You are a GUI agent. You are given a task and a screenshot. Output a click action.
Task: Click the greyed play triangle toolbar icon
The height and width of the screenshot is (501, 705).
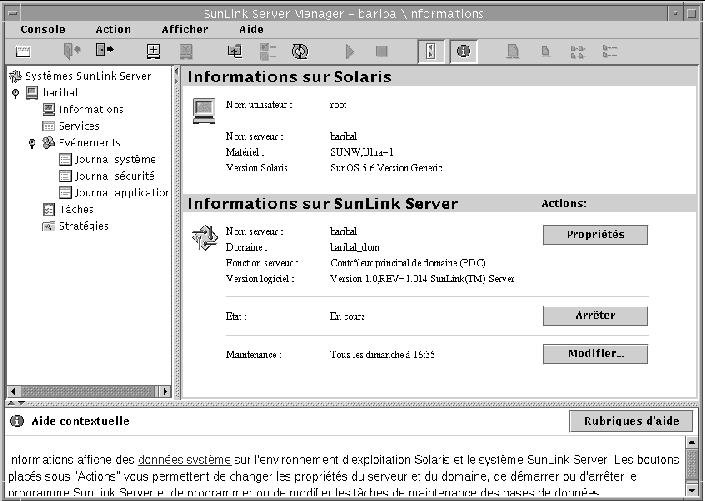click(x=350, y=51)
